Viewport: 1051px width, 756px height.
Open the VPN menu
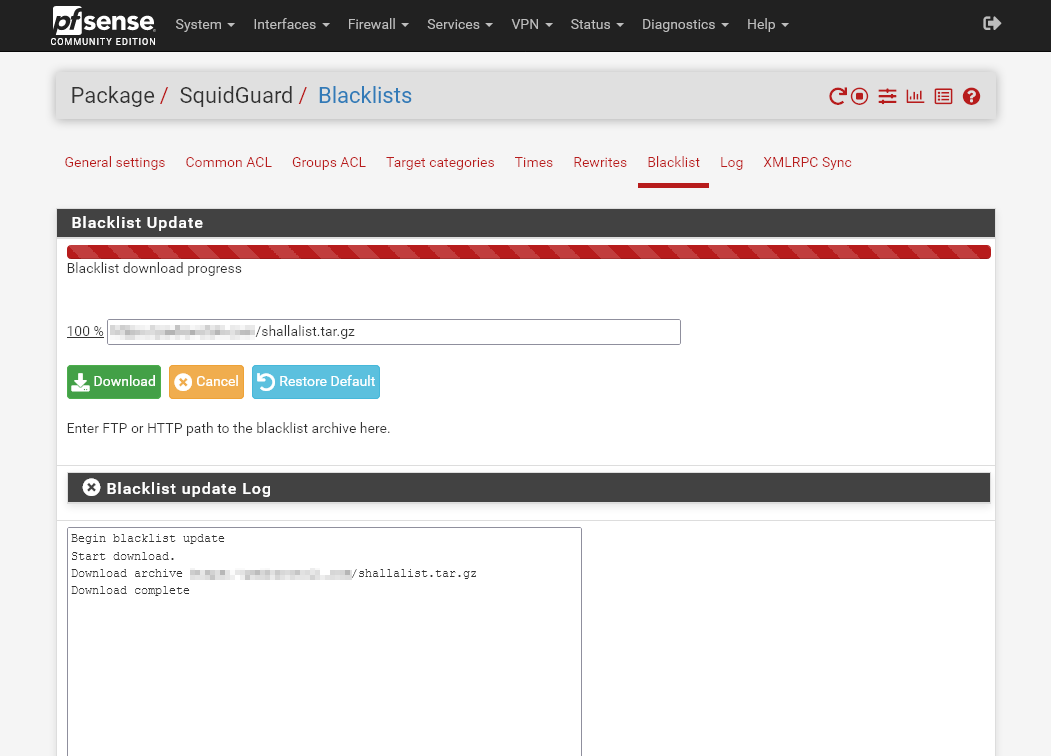coord(531,24)
